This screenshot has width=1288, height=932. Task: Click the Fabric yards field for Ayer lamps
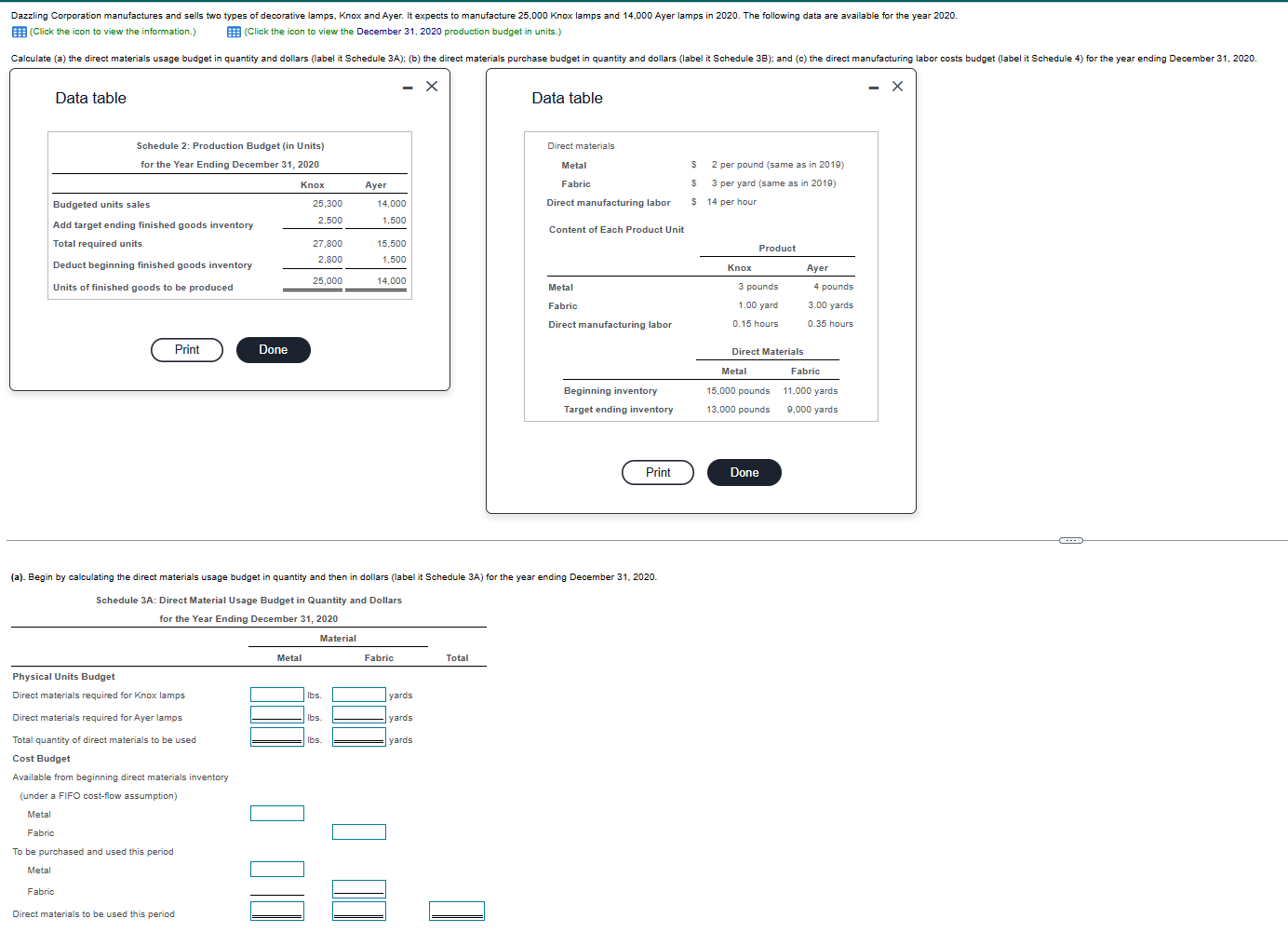click(x=359, y=716)
